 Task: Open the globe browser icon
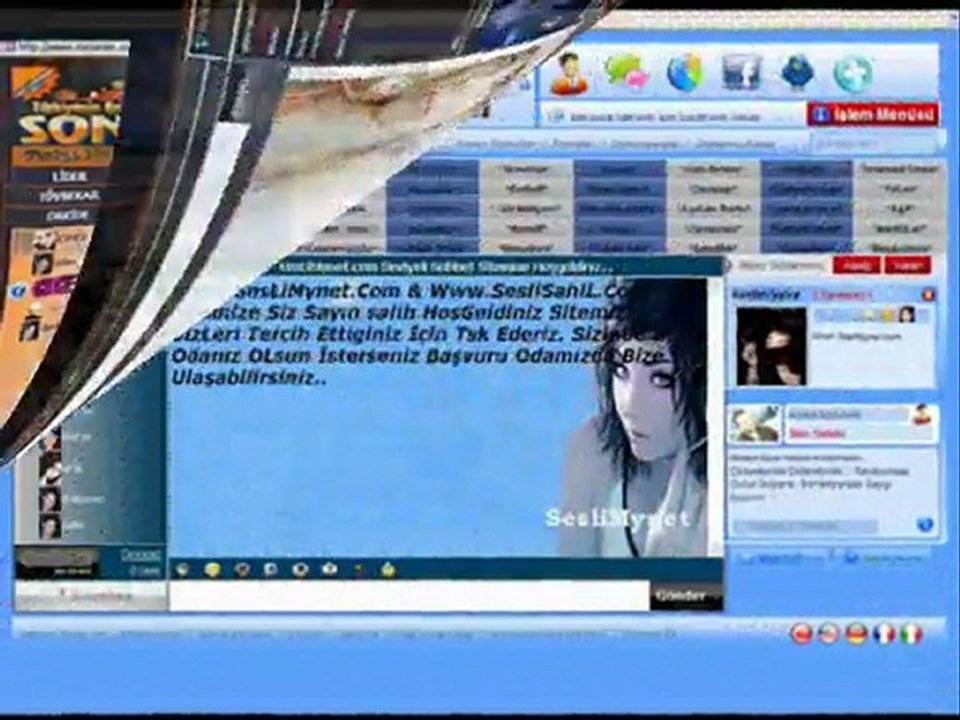(x=684, y=72)
